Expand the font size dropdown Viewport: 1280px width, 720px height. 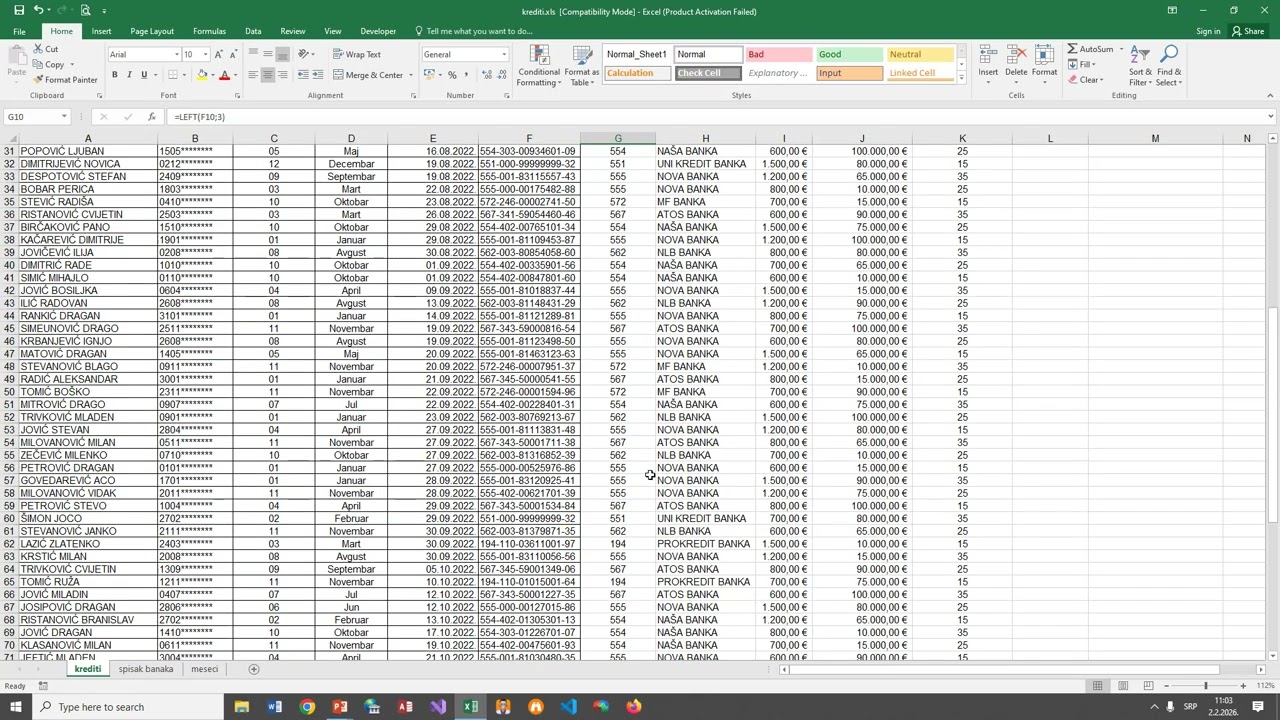[x=205, y=54]
